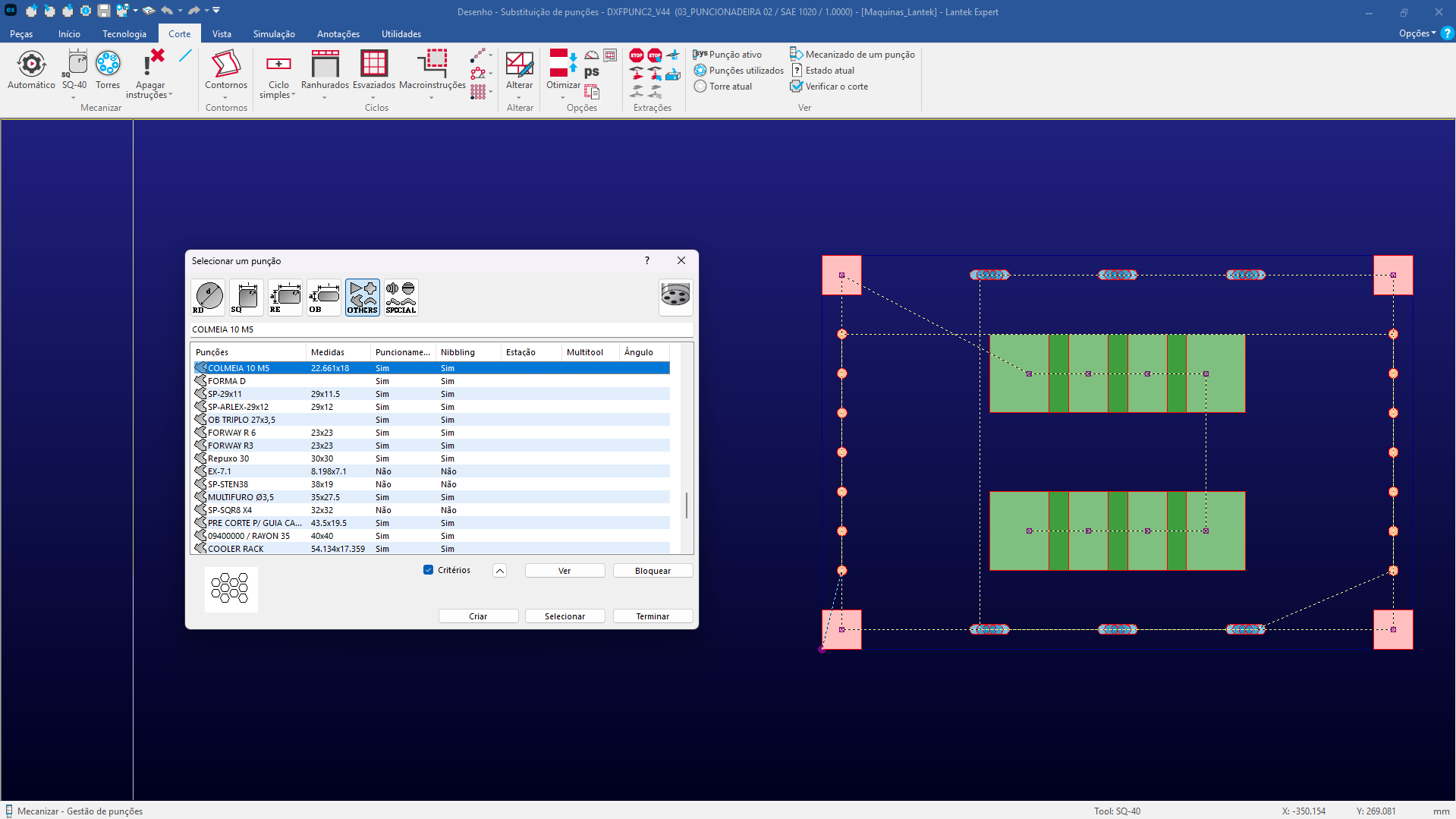Switch to the Simulação tab

274,34
